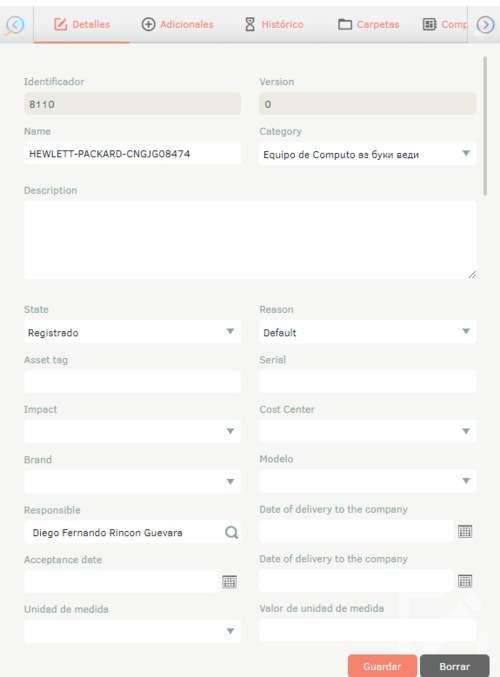The image size is (500, 677).
Task: Click the hourglass icon of Histórico
Action: point(250,24)
